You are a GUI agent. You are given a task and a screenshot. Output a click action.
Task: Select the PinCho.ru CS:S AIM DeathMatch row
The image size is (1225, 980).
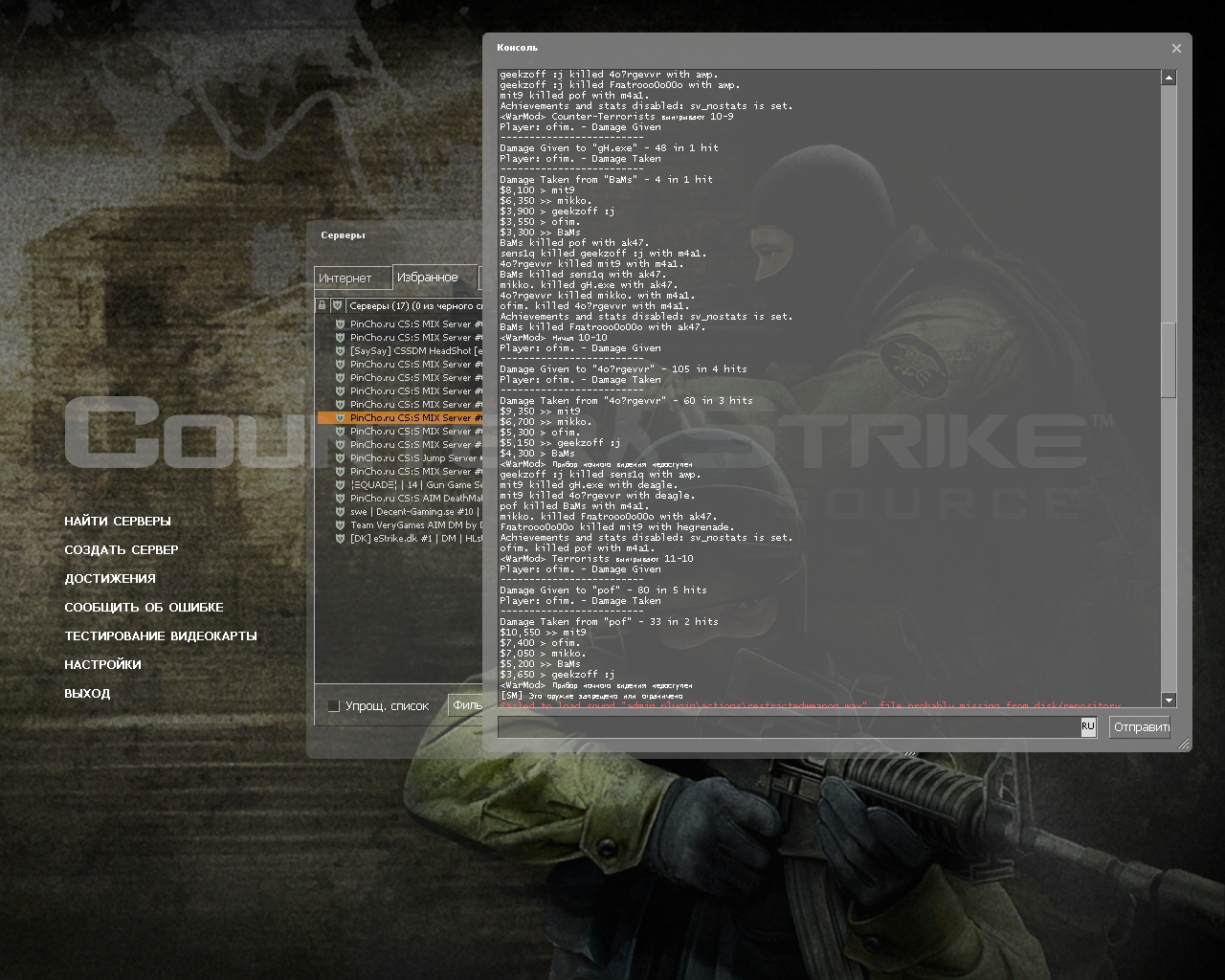400,499
